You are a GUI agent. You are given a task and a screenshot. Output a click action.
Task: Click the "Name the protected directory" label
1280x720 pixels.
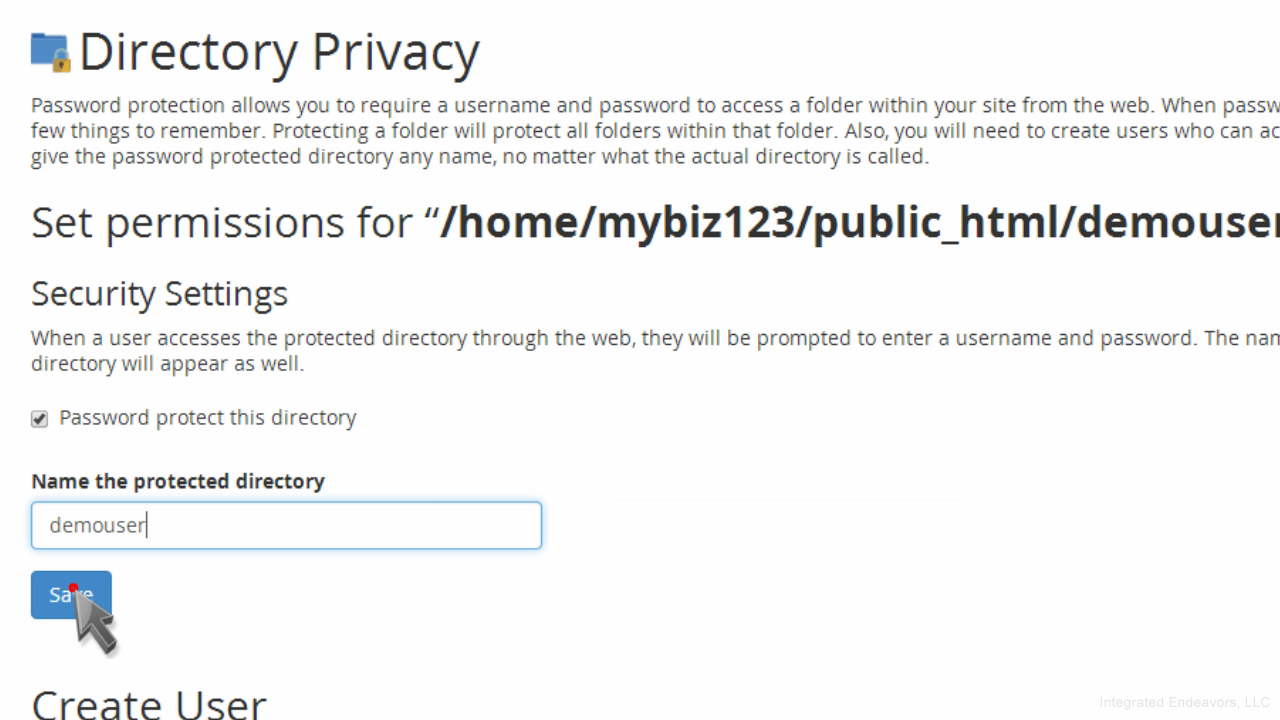pos(178,481)
